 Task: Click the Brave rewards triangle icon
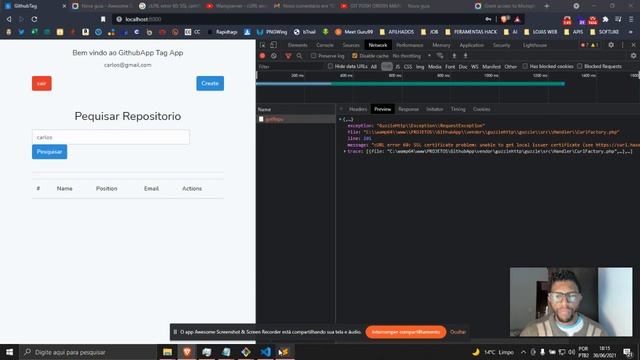tap(517, 19)
